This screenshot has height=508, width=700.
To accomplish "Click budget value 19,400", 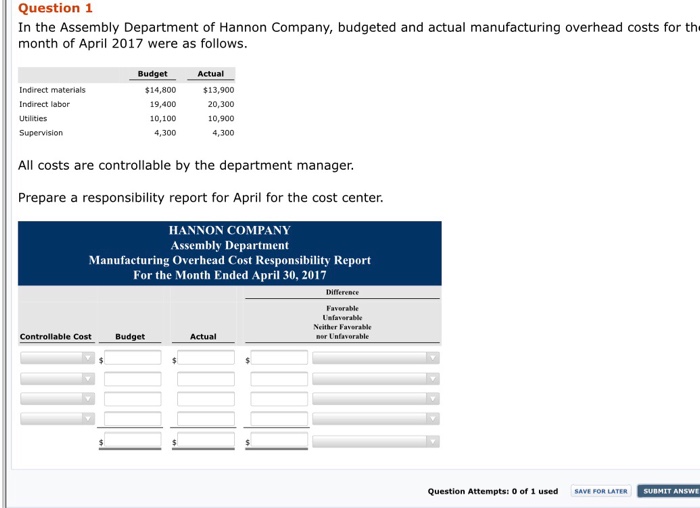I will coord(163,104).
